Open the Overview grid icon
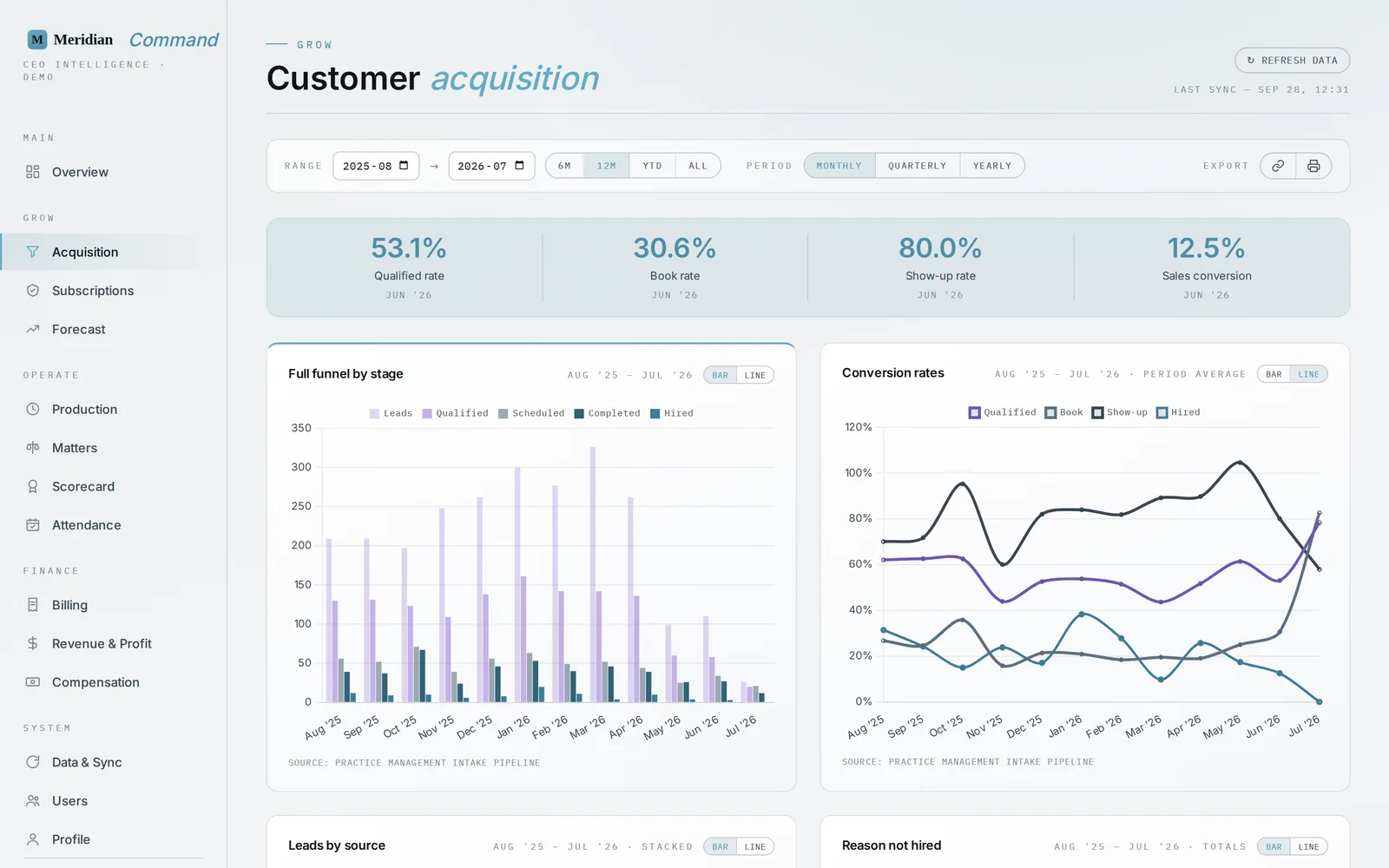Viewport: 1389px width, 868px height. [x=33, y=172]
